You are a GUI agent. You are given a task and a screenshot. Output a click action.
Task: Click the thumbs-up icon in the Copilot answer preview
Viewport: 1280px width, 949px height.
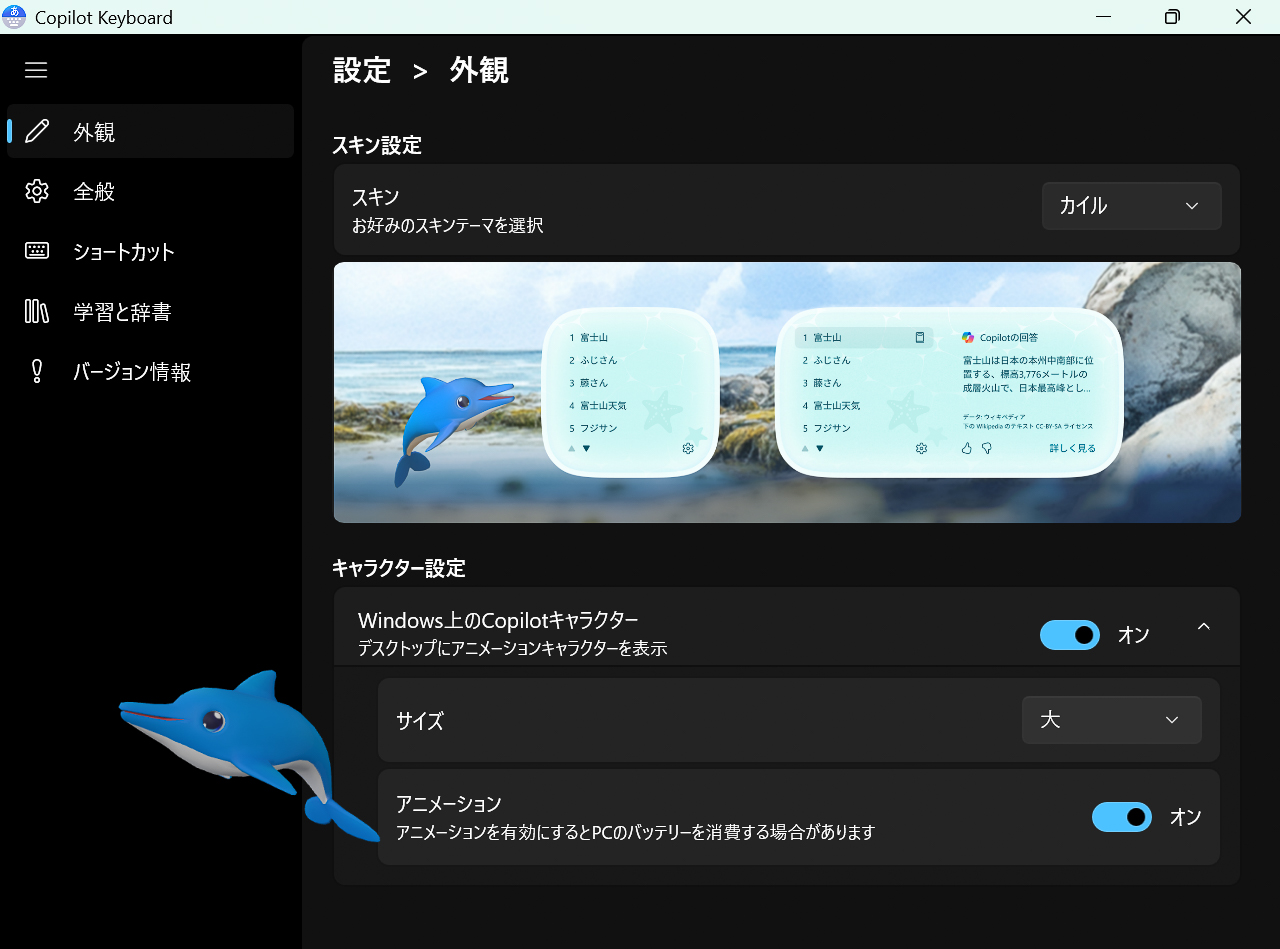point(966,448)
